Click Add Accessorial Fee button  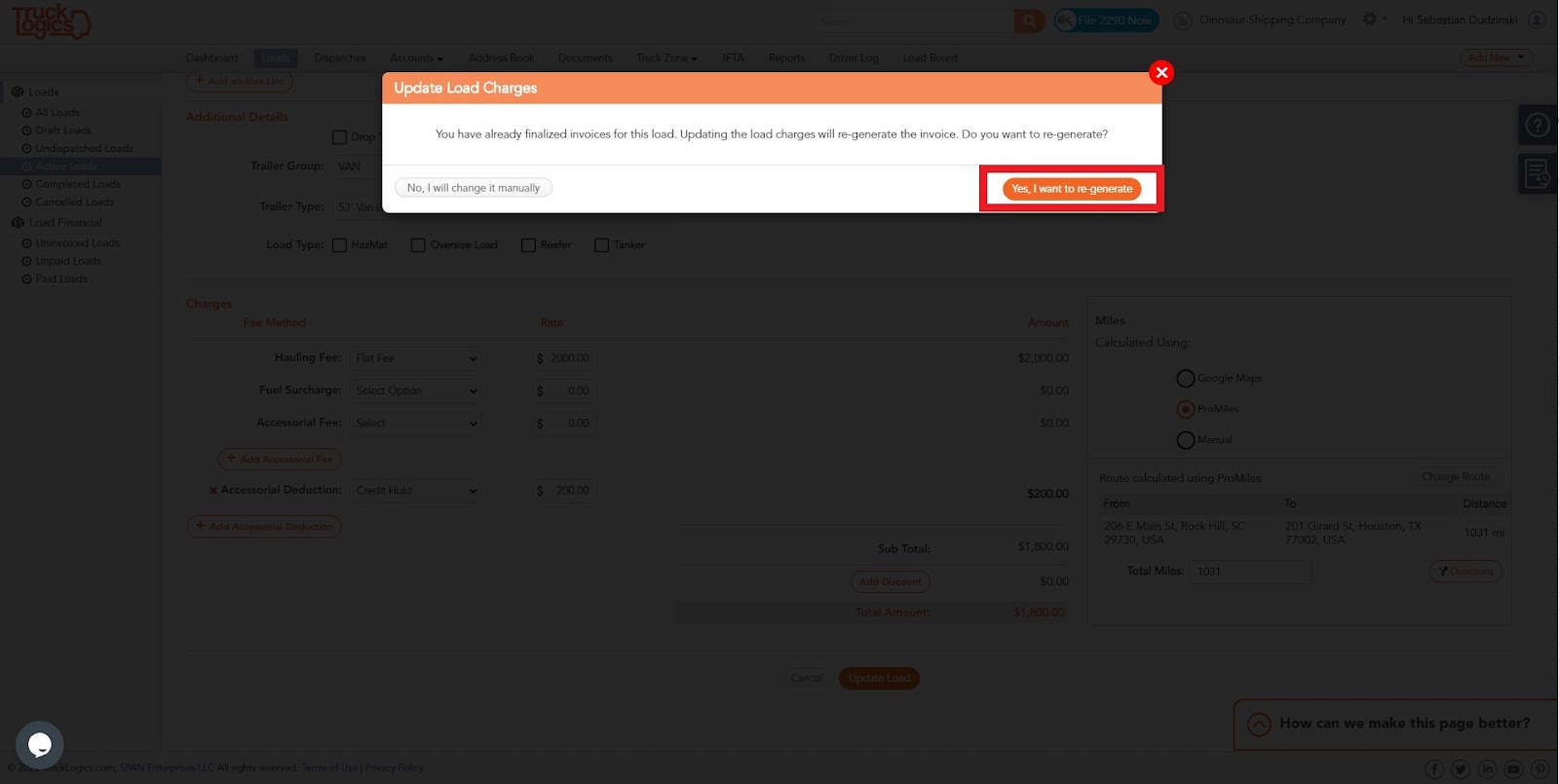click(x=280, y=459)
